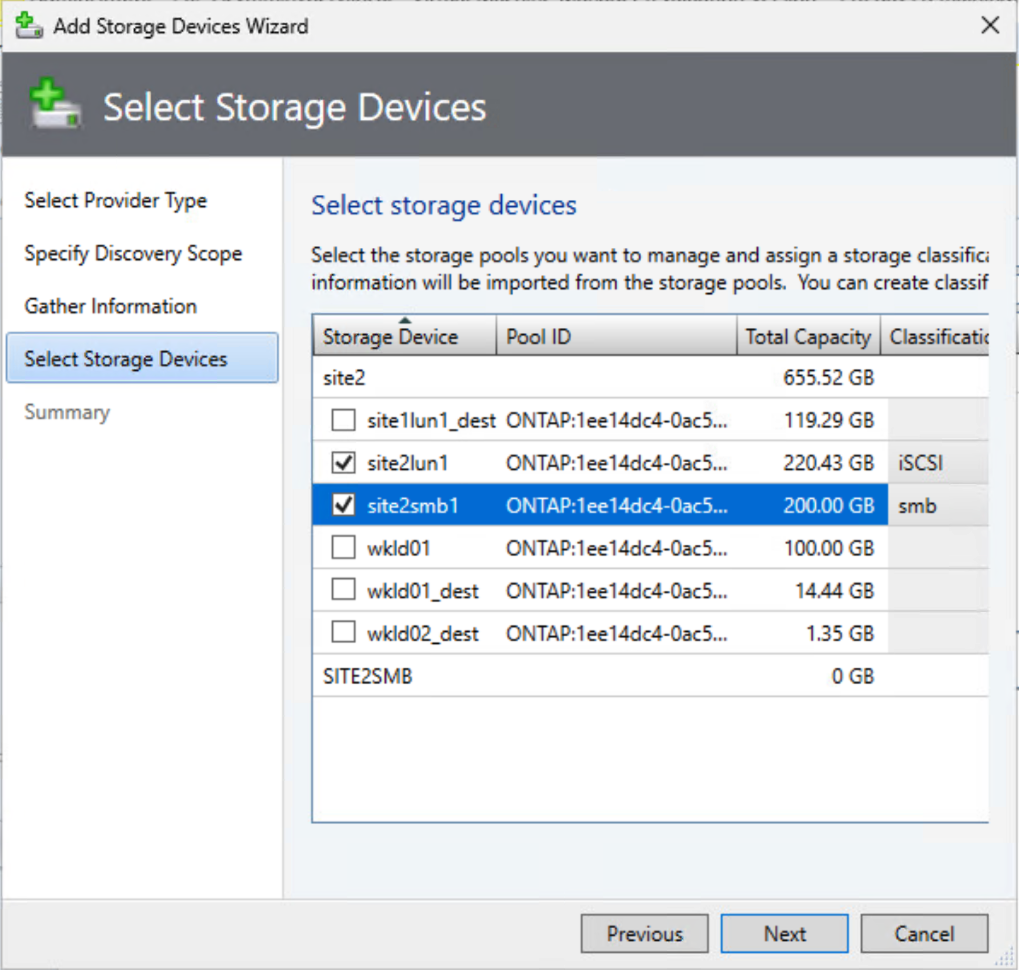Uncheck the site2smb1 checkbox
The width and height of the screenshot is (1019, 970).
(343, 506)
